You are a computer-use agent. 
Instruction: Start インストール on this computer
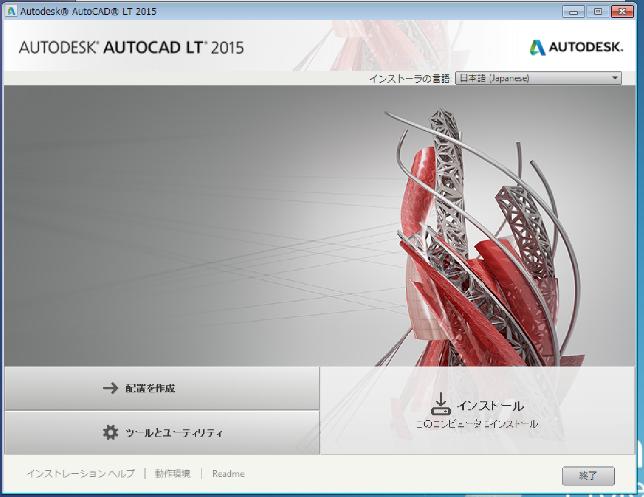(x=477, y=411)
